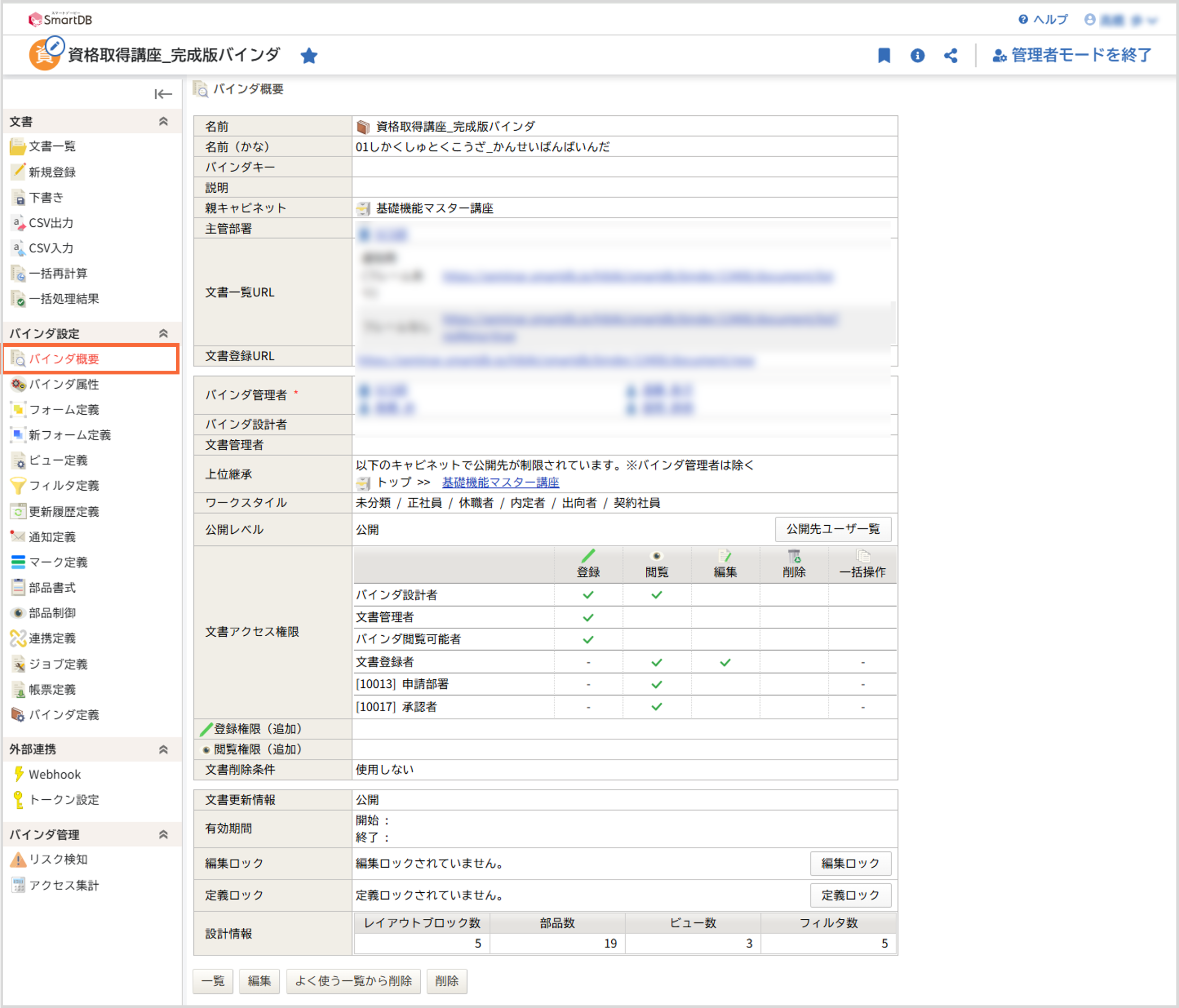This screenshot has height=1008, width=1179.
Task: Collapse the バインダ管理 sidebar section
Action: [164, 834]
